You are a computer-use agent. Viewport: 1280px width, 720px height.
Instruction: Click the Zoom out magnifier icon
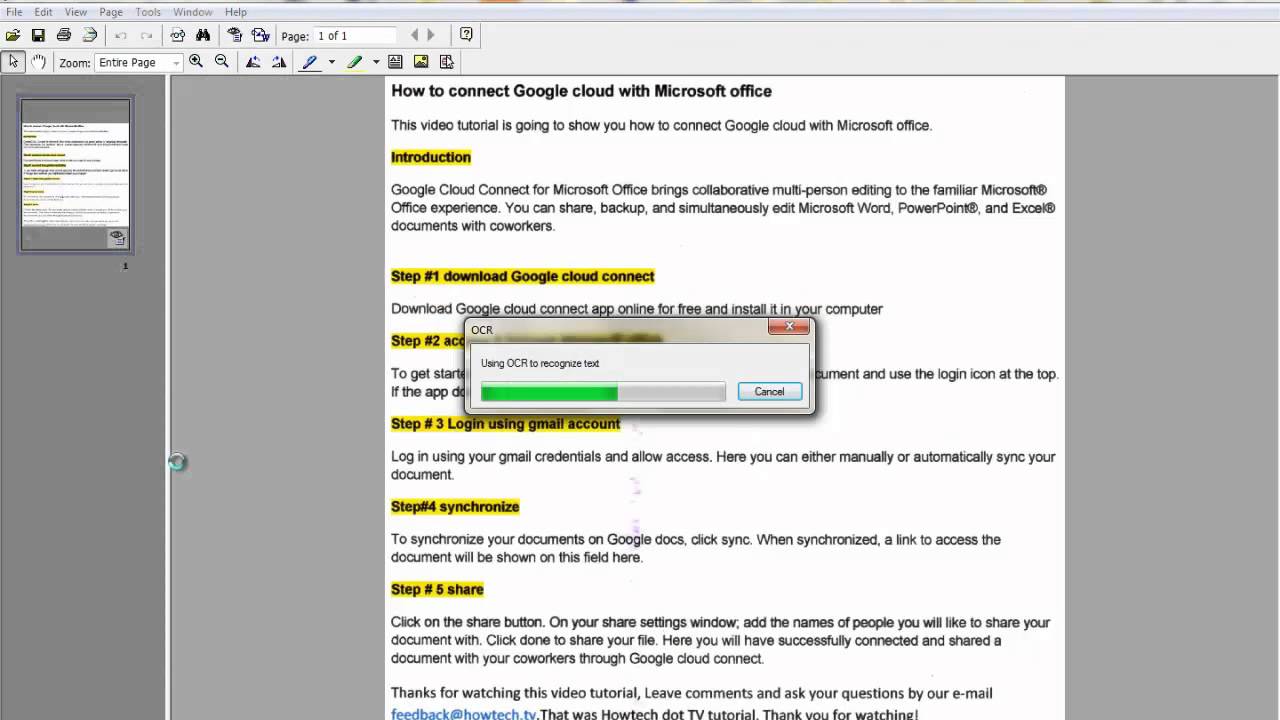[x=222, y=62]
